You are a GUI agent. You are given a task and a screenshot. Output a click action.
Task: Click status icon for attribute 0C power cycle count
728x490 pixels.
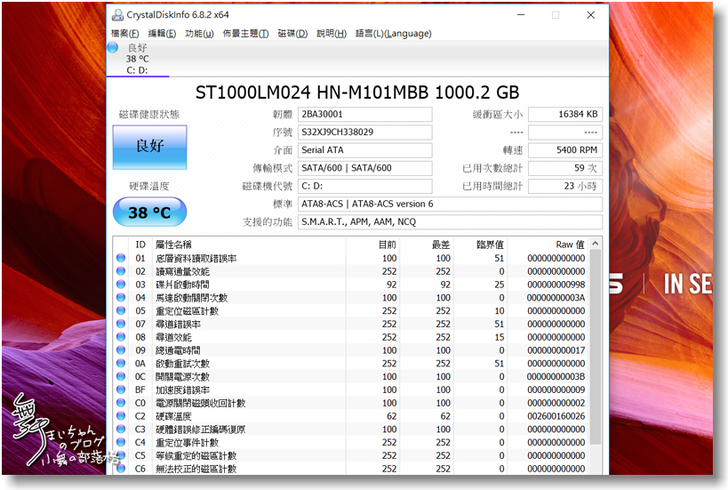click(x=121, y=376)
